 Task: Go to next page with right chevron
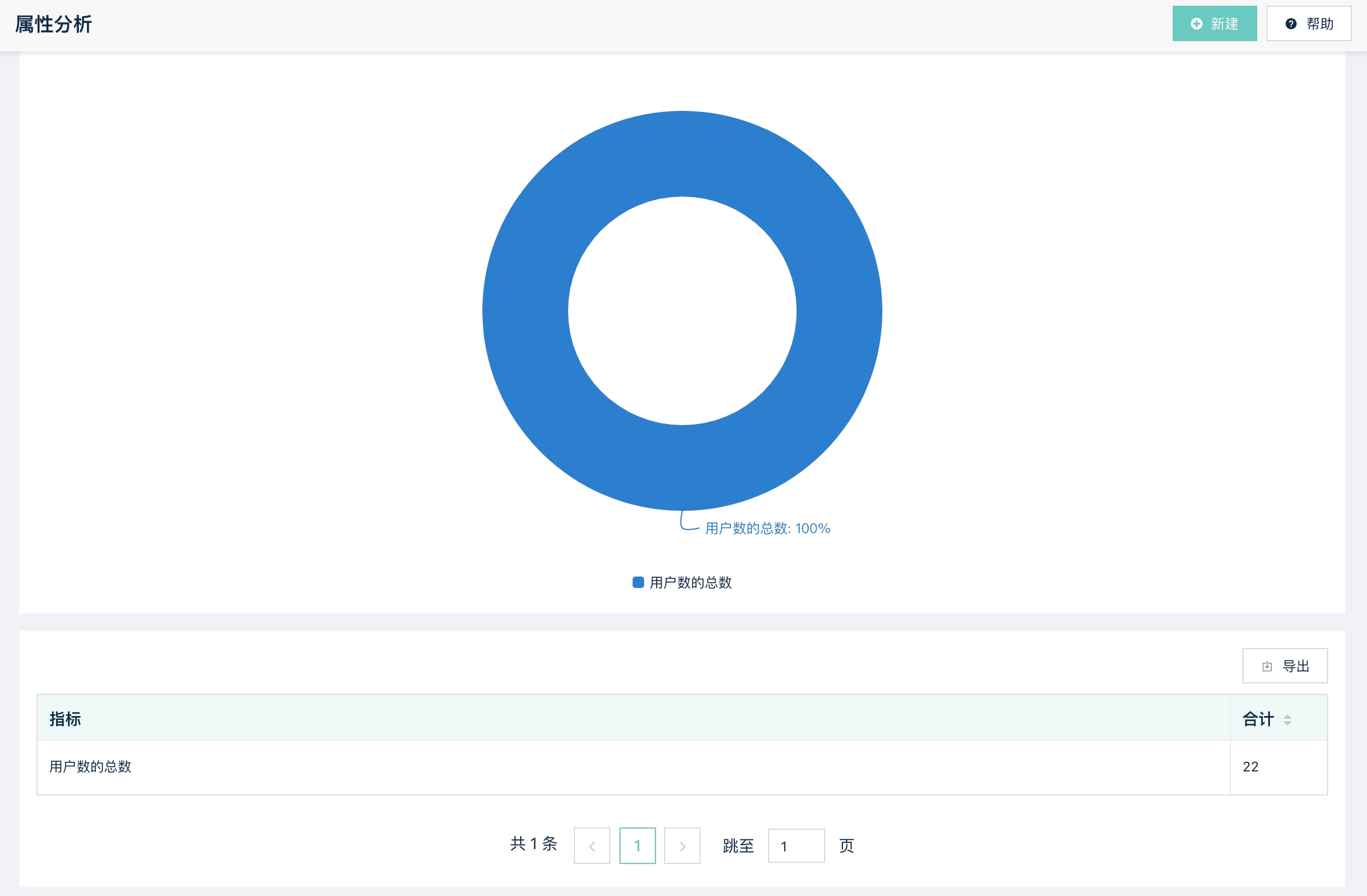click(x=682, y=846)
